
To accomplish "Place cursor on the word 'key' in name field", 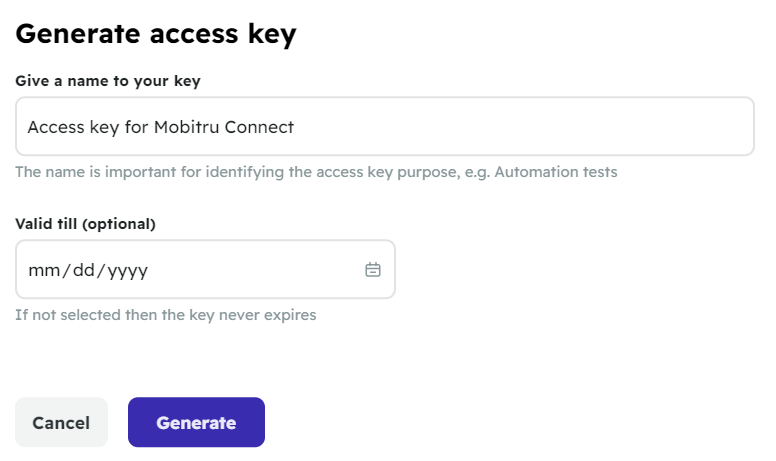I will [x=104, y=128].
